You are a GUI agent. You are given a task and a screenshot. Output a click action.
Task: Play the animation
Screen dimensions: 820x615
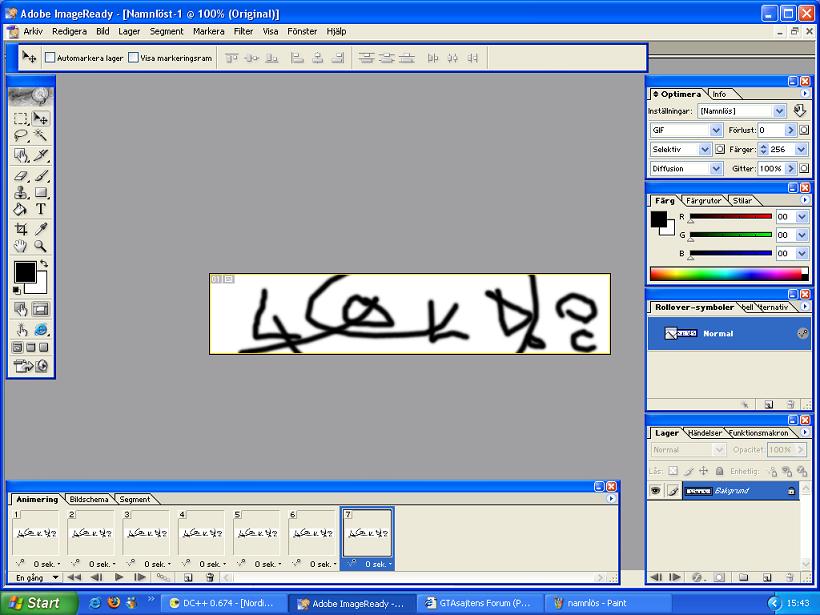pyautogui.click(x=119, y=577)
